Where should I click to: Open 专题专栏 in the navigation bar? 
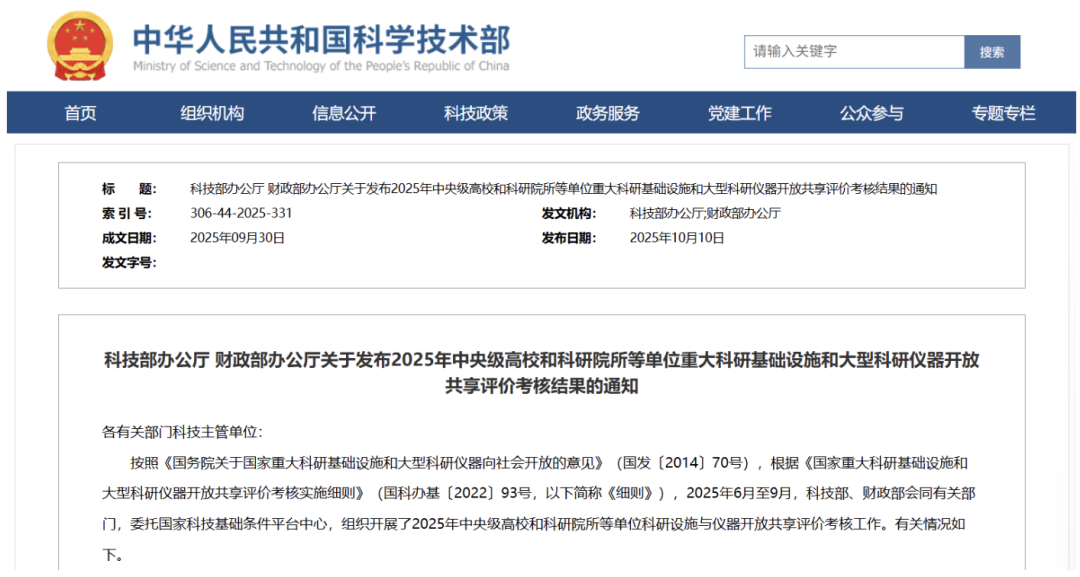point(1003,113)
